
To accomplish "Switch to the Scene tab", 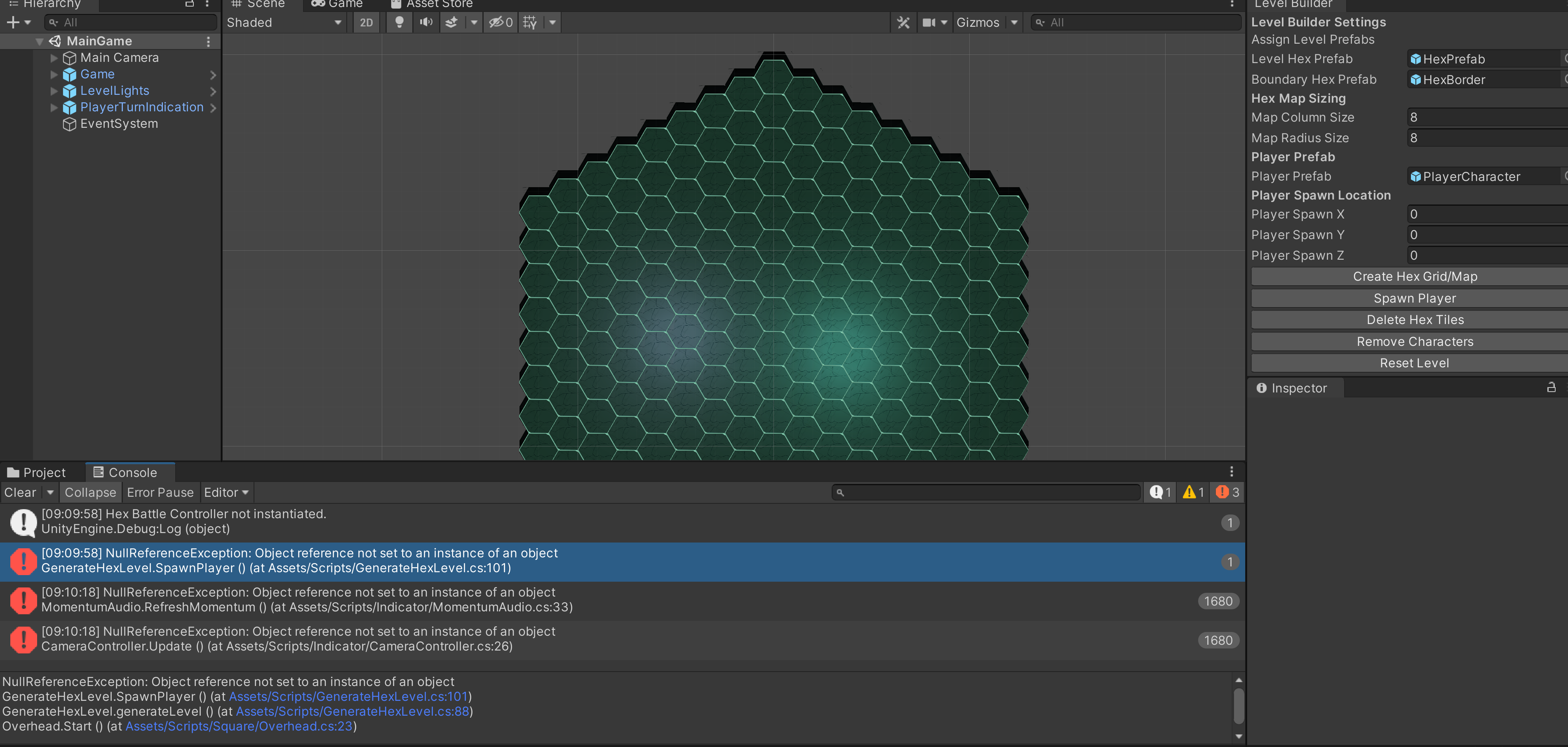I will tap(259, 4).
